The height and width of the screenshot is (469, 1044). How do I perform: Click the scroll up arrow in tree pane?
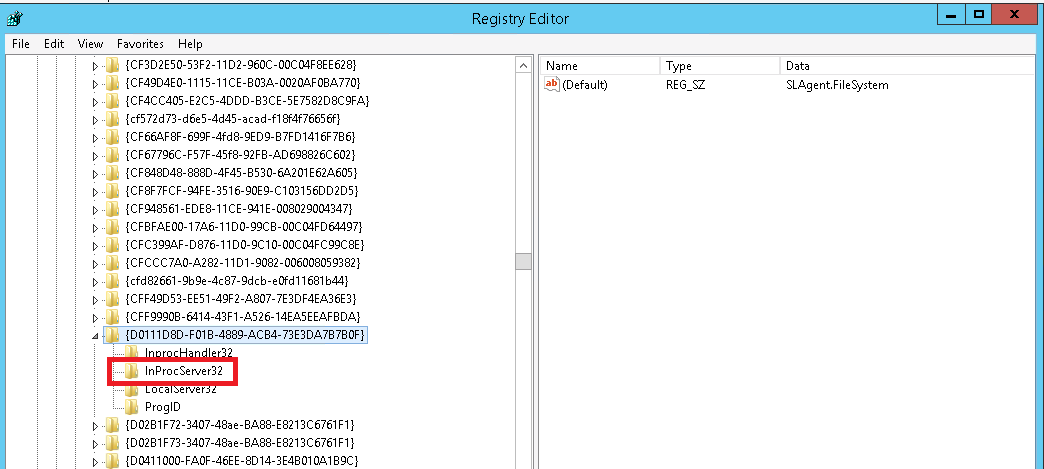[523, 65]
